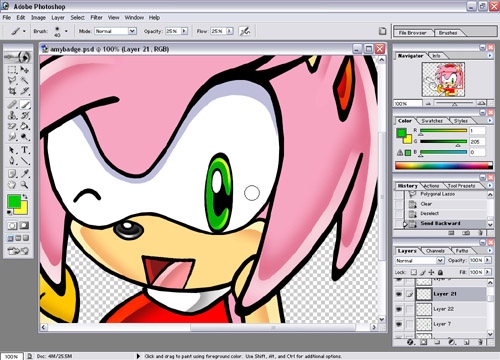Open layer Fill slider arrow

pyautogui.click(x=488, y=272)
